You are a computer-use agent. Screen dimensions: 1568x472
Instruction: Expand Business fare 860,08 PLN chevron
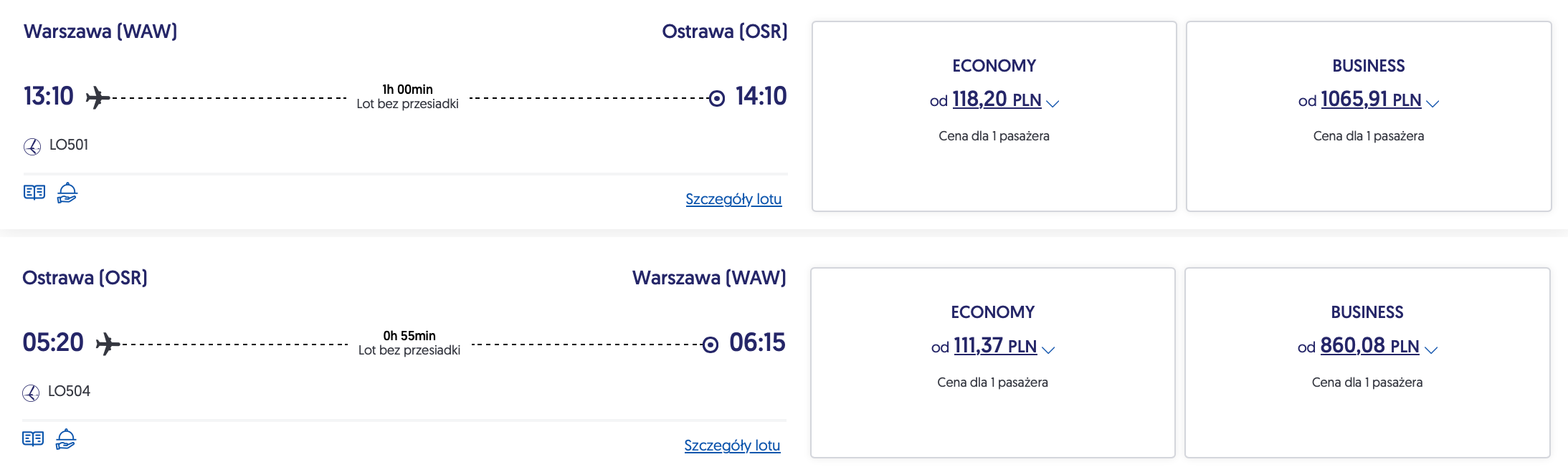(x=1431, y=350)
